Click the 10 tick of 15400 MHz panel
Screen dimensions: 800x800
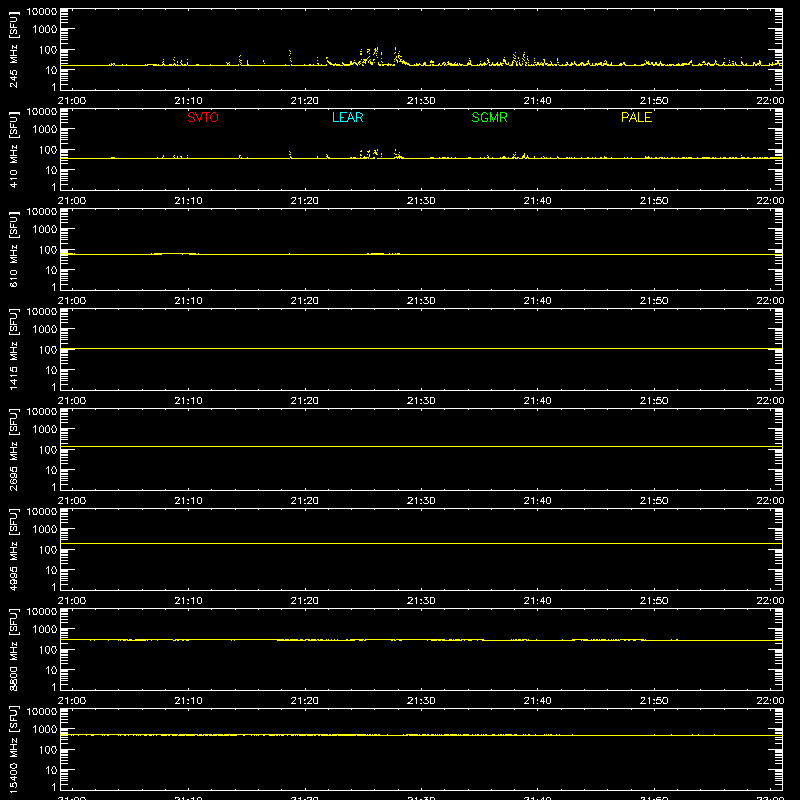point(51,770)
